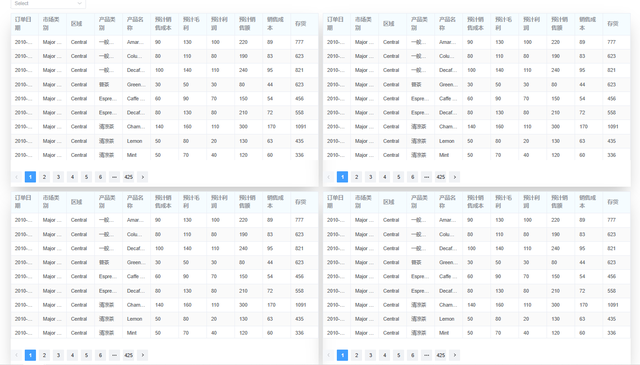Select page 2 in top-left table pagination
Viewport: 640px width, 365px height.
[44, 177]
